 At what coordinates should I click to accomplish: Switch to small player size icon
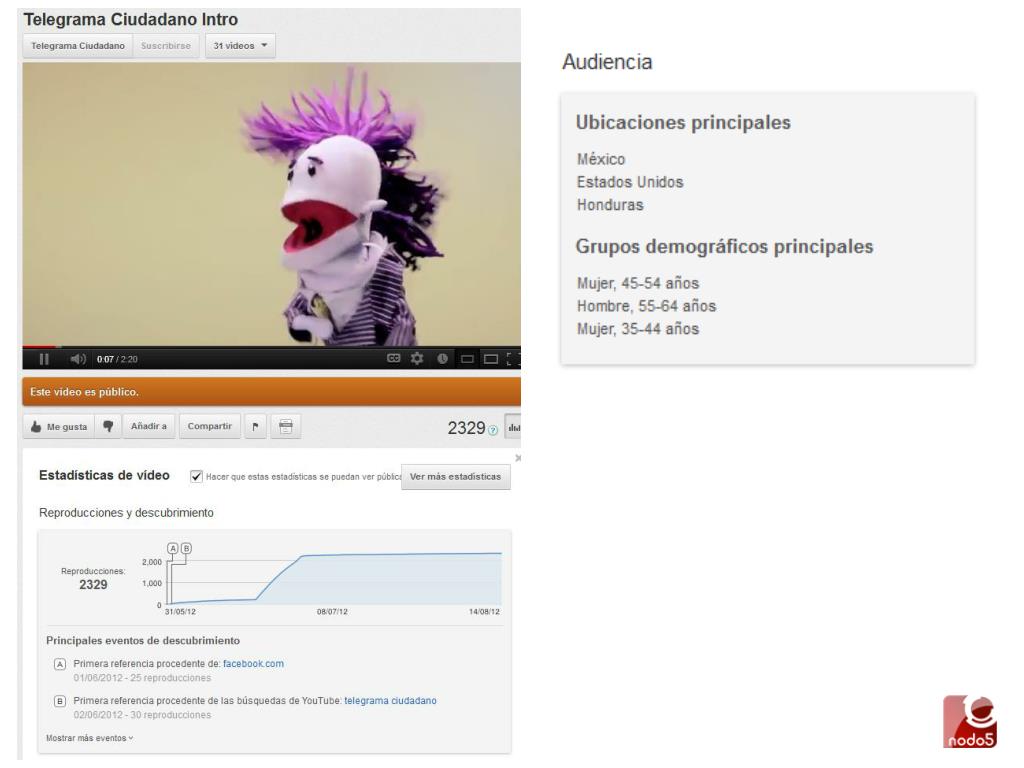coord(467,359)
